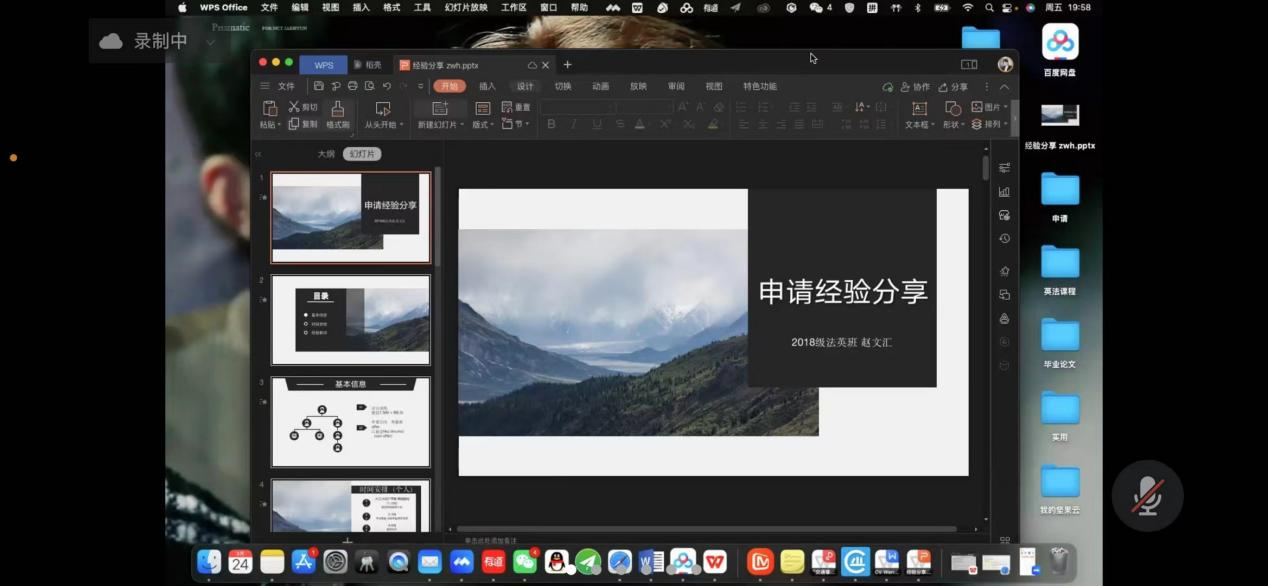Click the Format Painter (格式刷) icon
Viewport: 1268px width, 586px height.
coord(337,109)
